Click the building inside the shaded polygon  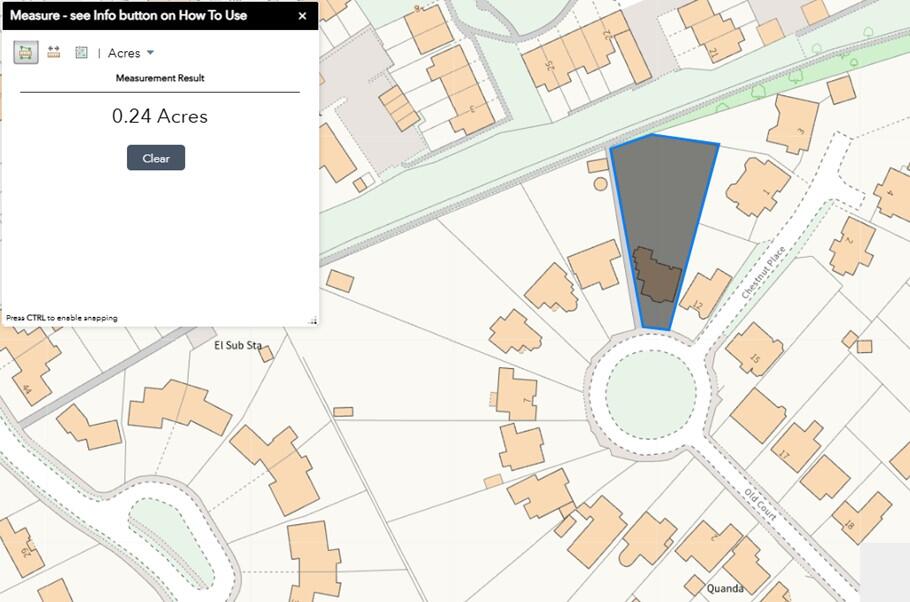[x=657, y=275]
